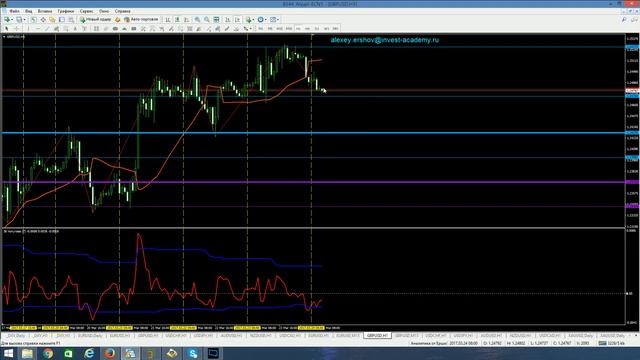
Task: Expand the Indicators dropdown arrow
Action: click(253, 20)
